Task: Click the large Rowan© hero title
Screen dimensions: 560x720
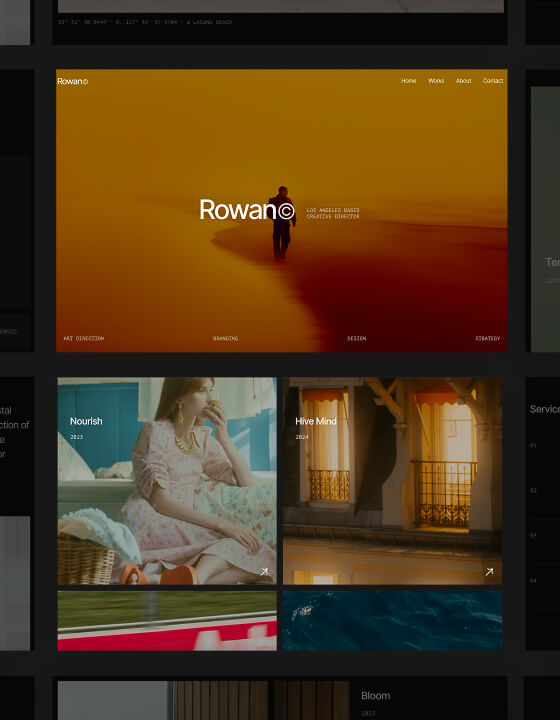Action: pyautogui.click(x=247, y=210)
